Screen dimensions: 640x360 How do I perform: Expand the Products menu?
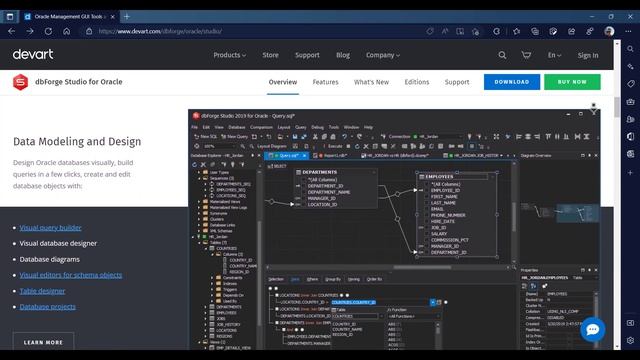tap(229, 55)
